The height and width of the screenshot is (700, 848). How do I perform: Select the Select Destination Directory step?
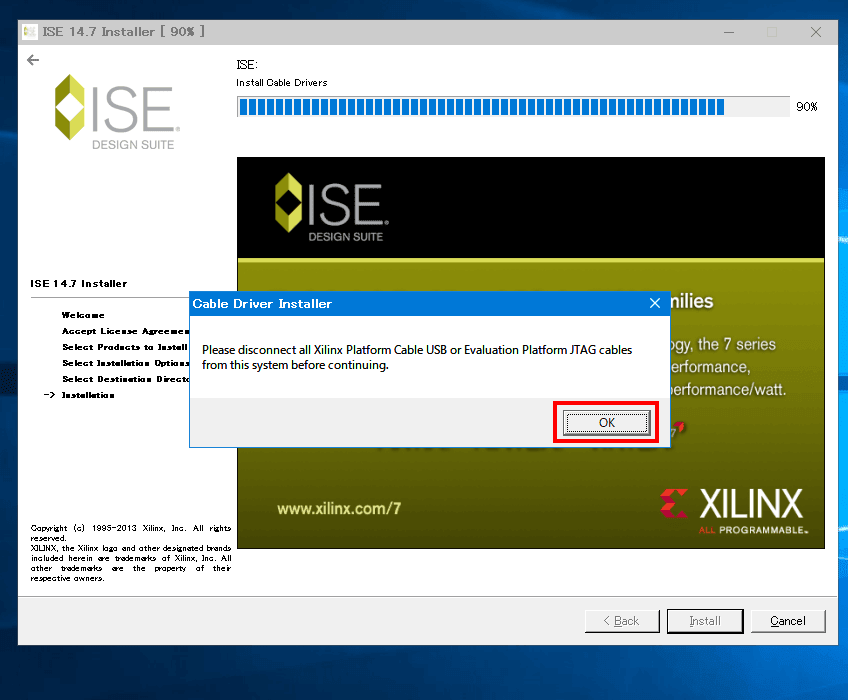coord(125,379)
